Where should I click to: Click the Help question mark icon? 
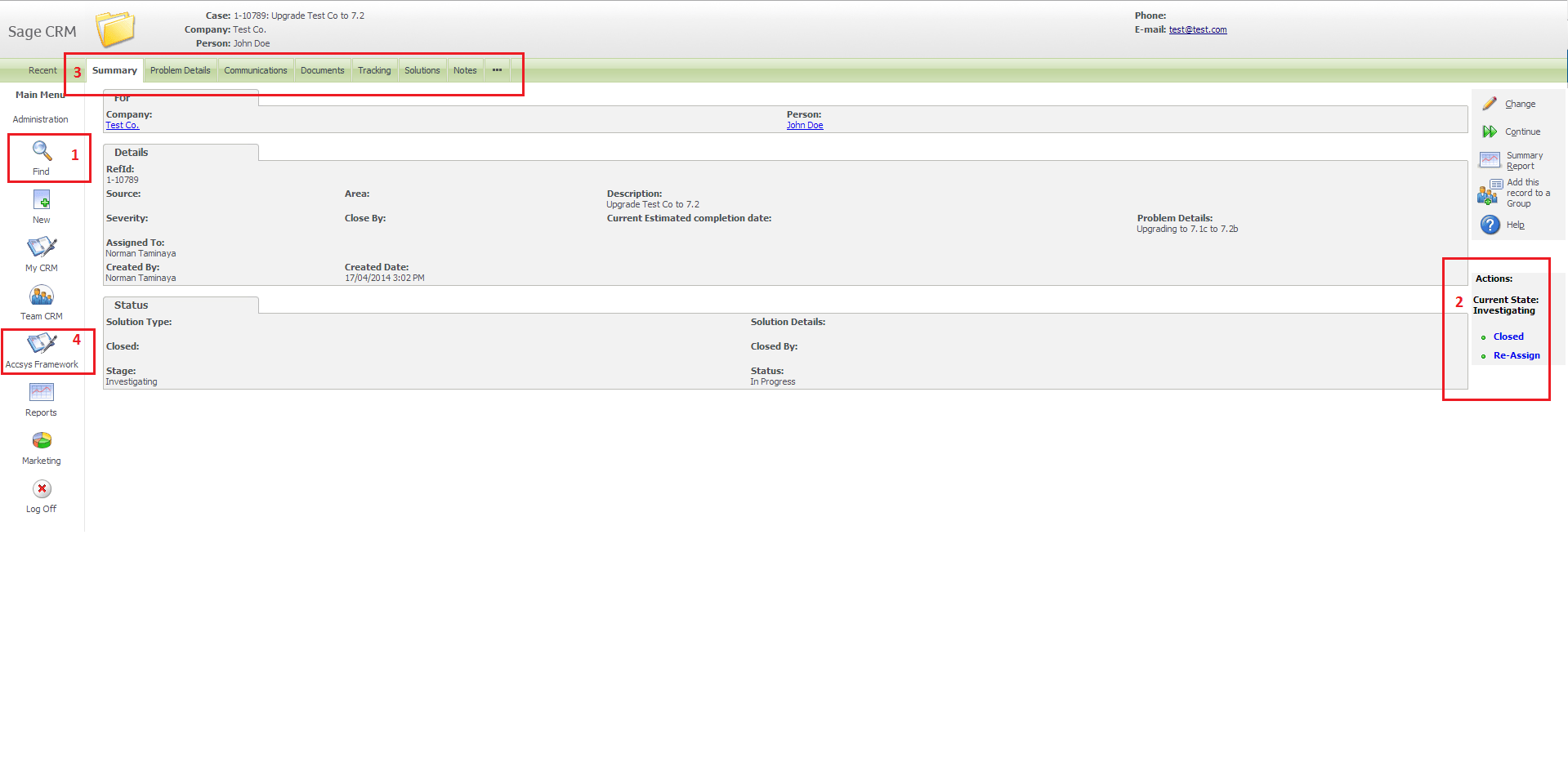pyautogui.click(x=1490, y=225)
